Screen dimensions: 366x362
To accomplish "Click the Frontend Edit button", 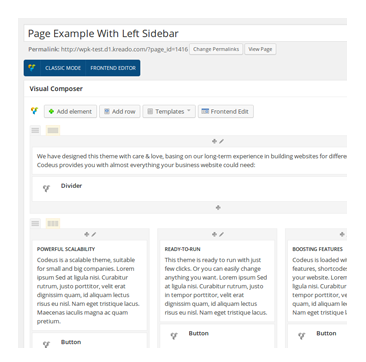I will (x=226, y=112).
